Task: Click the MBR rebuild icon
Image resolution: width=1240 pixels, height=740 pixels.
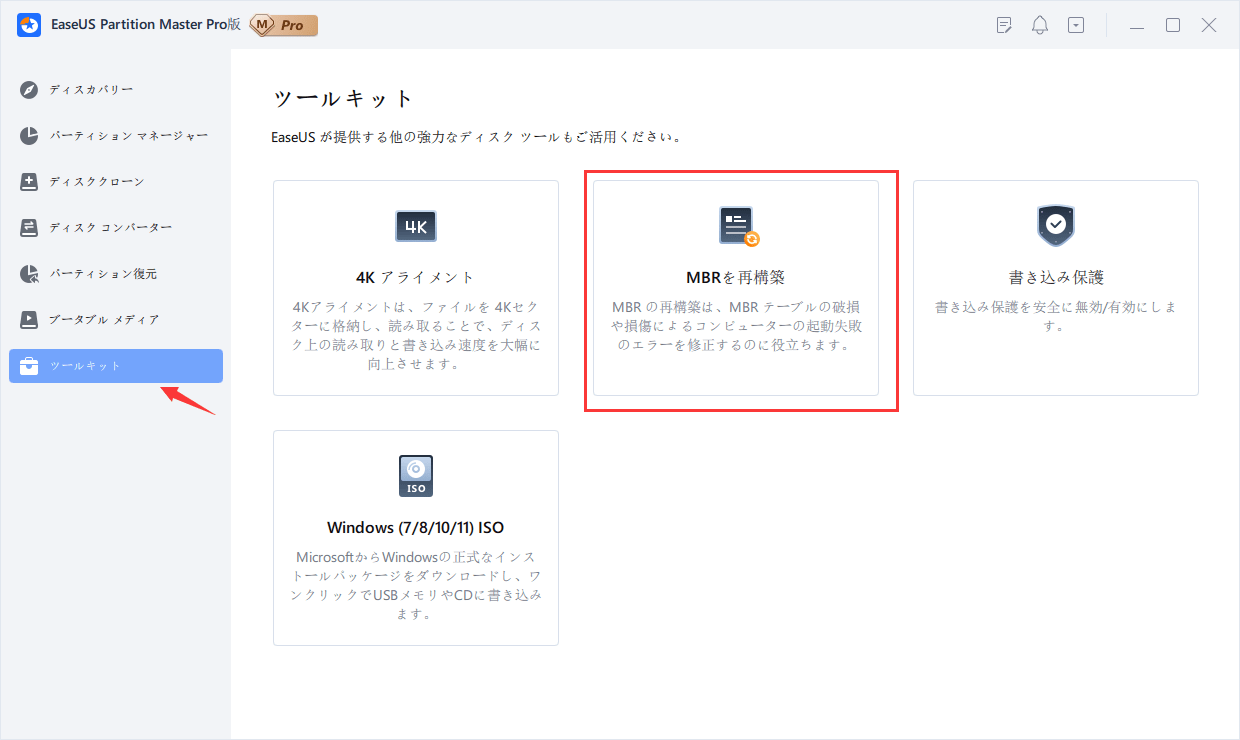Action: 735,226
